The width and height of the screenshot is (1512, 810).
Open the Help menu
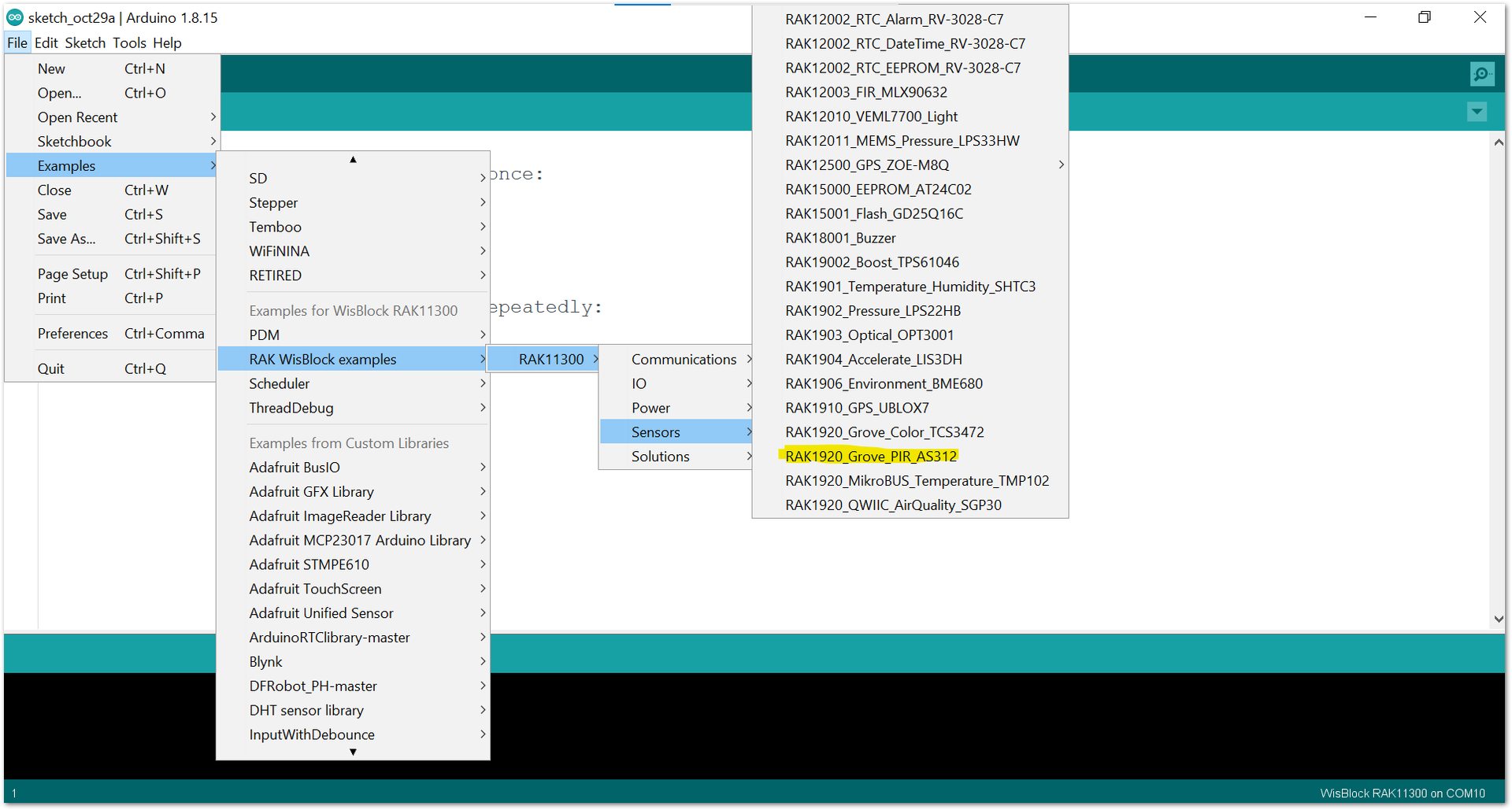(167, 43)
